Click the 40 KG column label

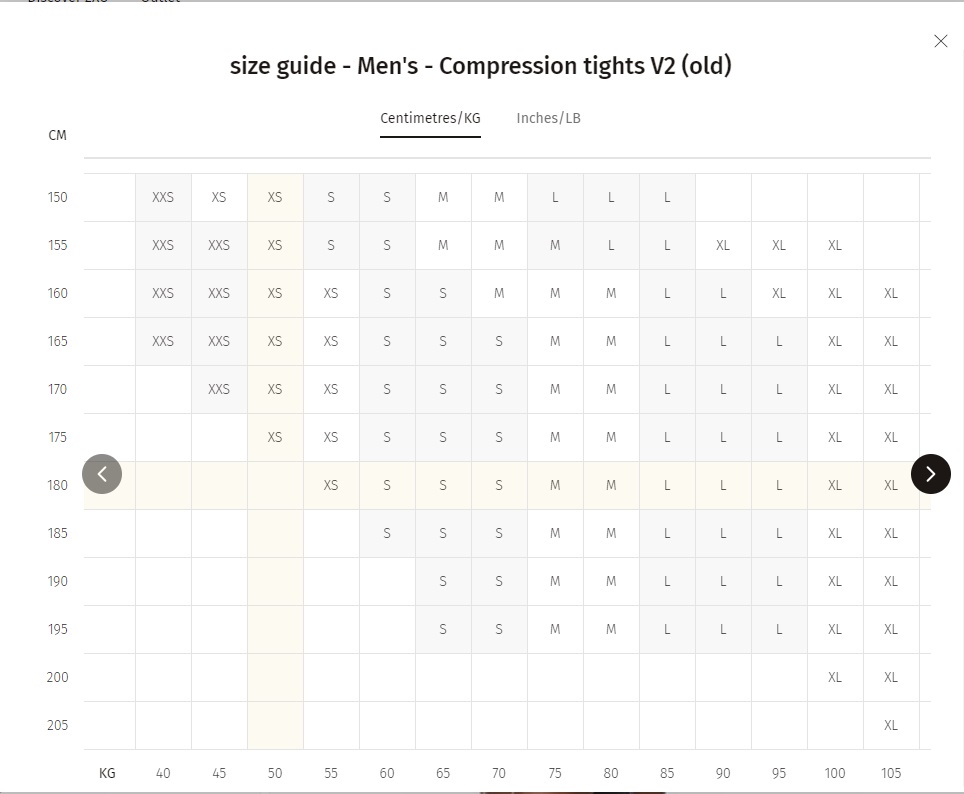pyautogui.click(x=163, y=773)
